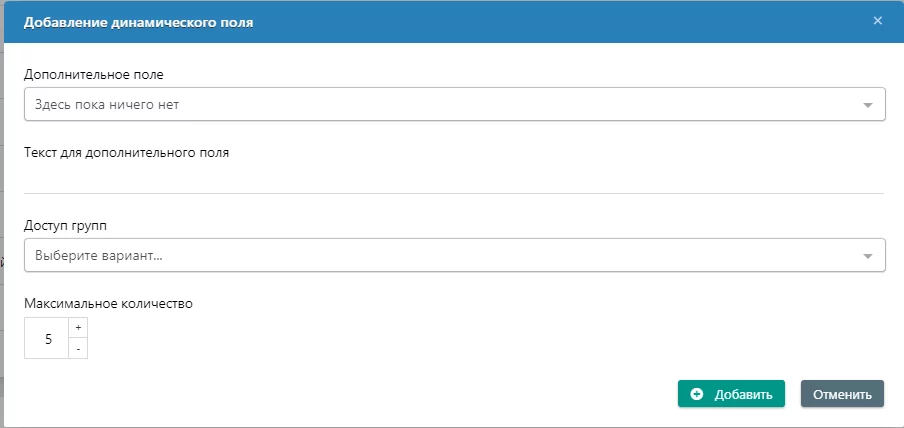Click the 'Добавление динамического поля' title text
Viewport: 904px width, 428px height.
pos(138,22)
